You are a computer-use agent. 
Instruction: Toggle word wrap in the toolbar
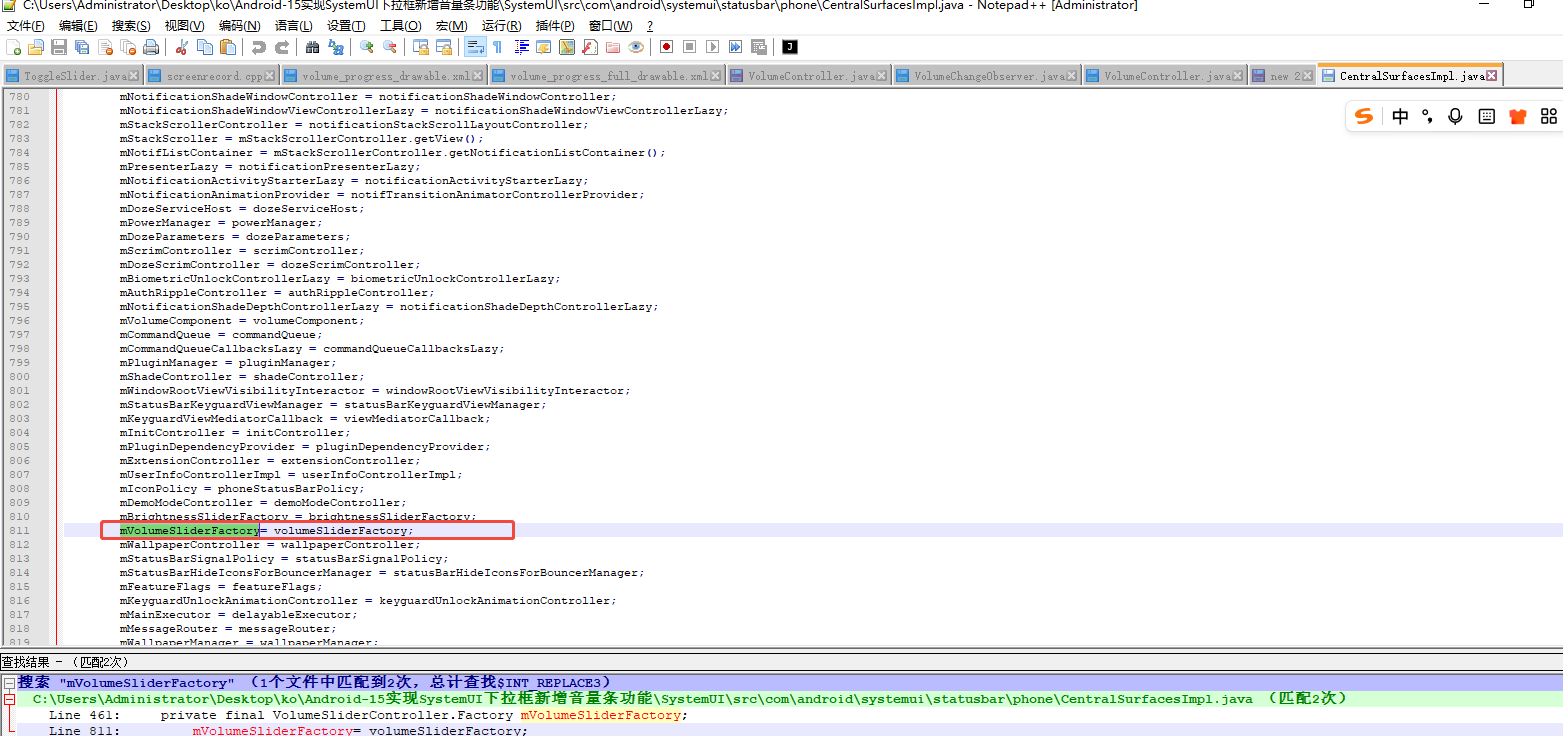pos(475,47)
